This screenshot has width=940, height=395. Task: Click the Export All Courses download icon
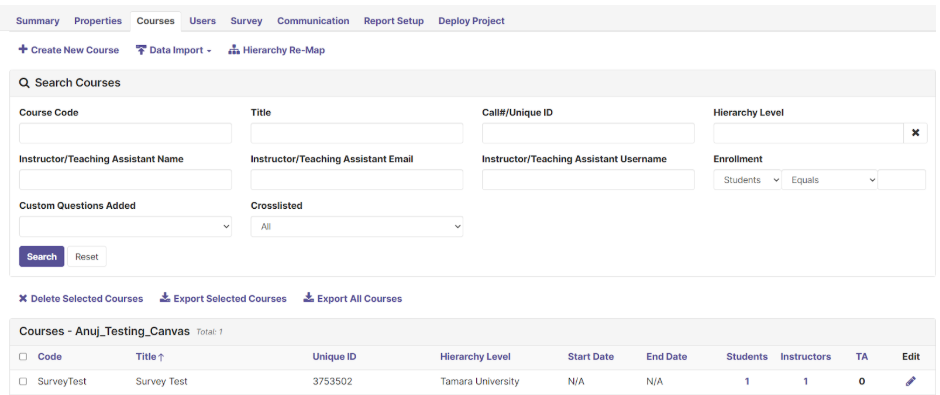point(309,298)
